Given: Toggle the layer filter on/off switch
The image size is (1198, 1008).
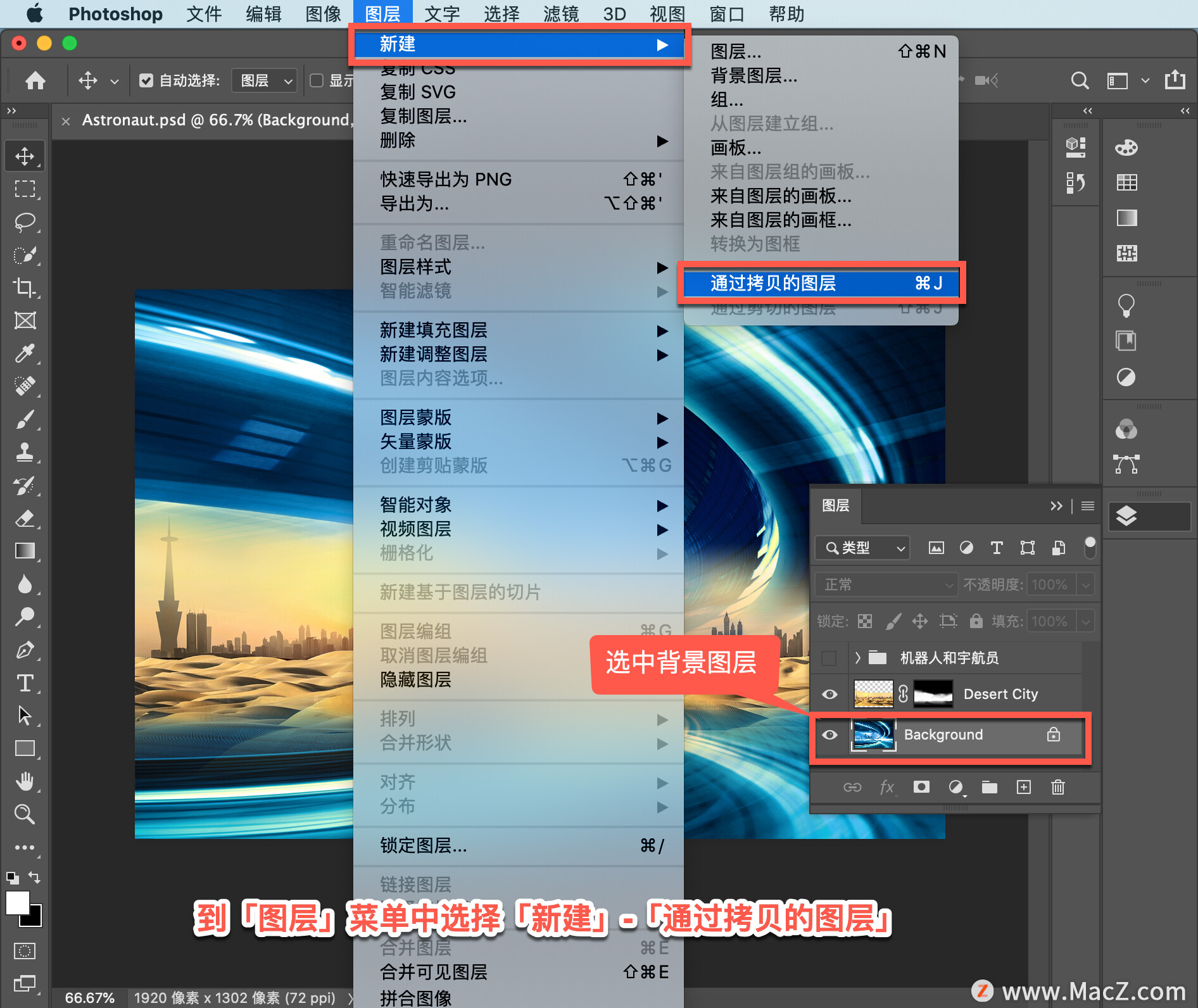Looking at the screenshot, I should 1090,548.
